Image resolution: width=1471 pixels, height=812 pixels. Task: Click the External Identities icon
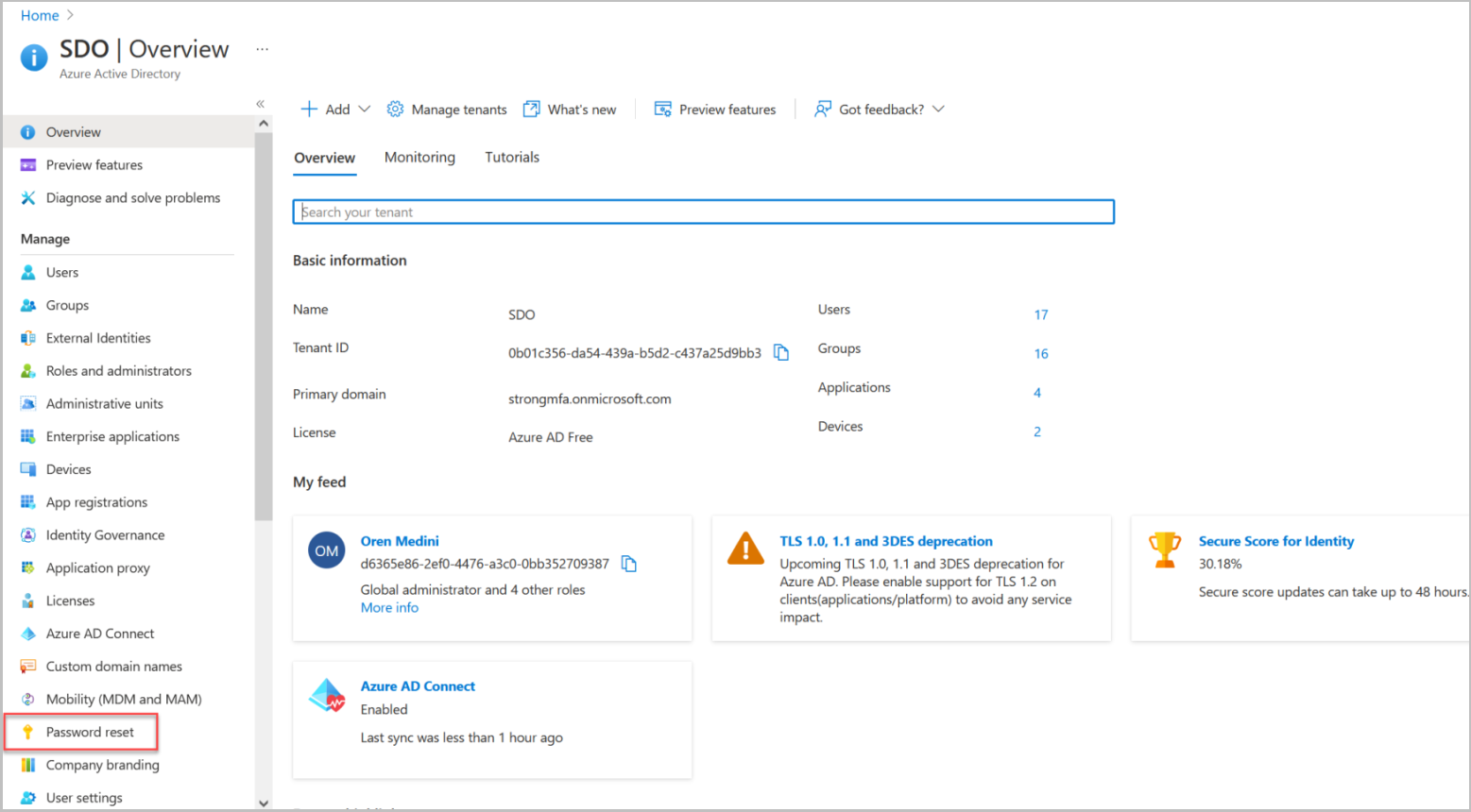pyautogui.click(x=28, y=338)
